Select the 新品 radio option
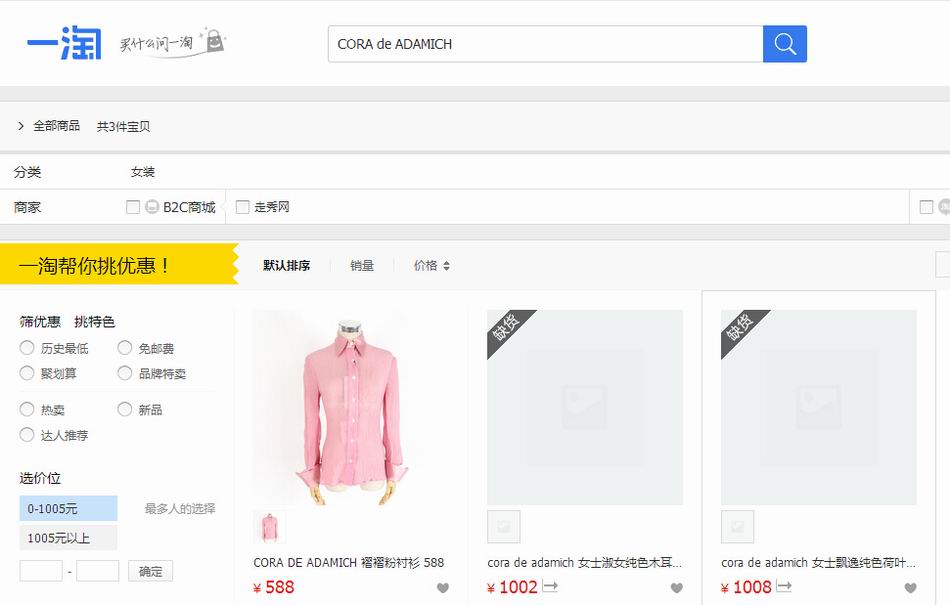 pos(125,409)
